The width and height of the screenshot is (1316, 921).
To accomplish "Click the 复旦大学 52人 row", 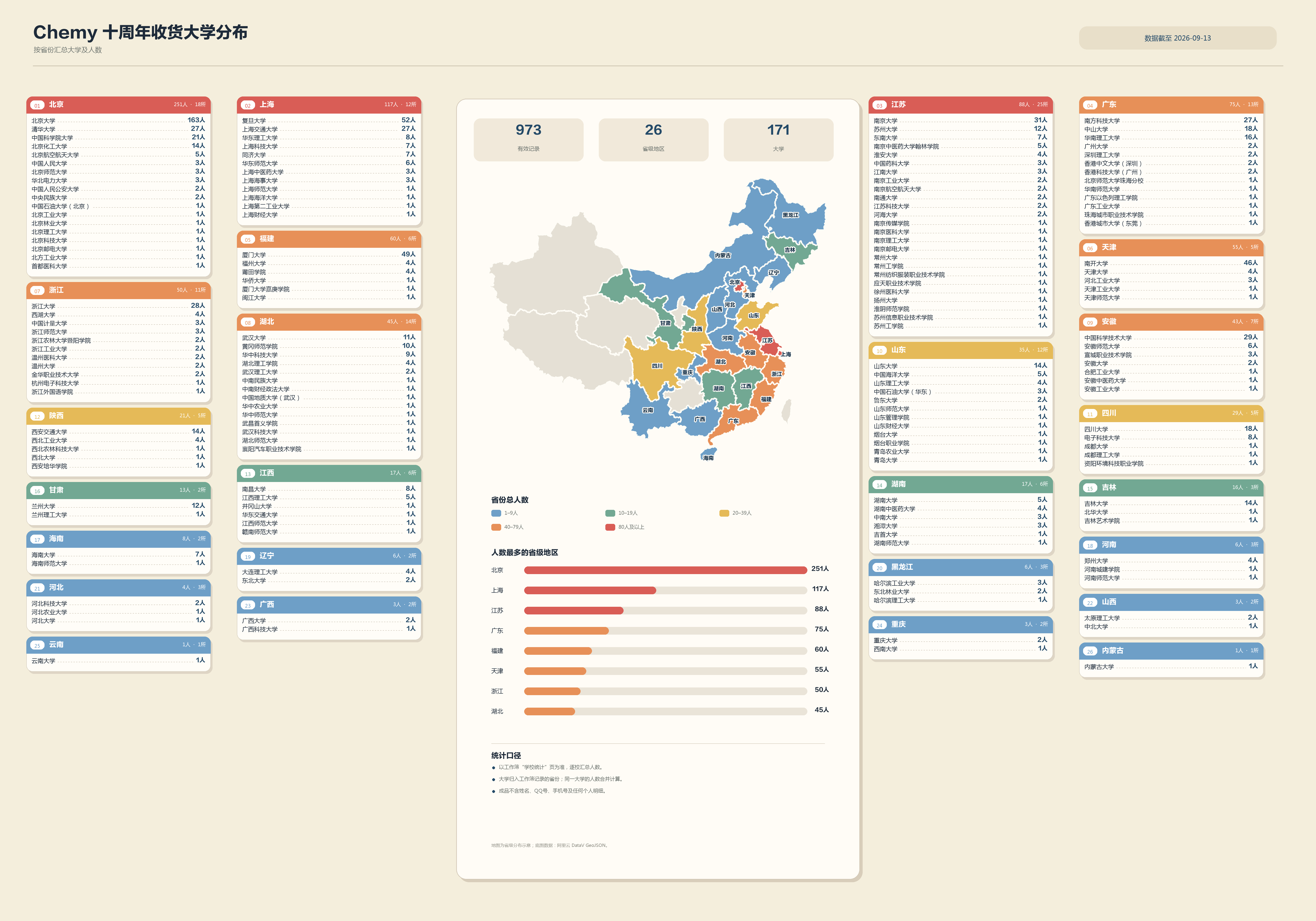I will click(x=329, y=120).
